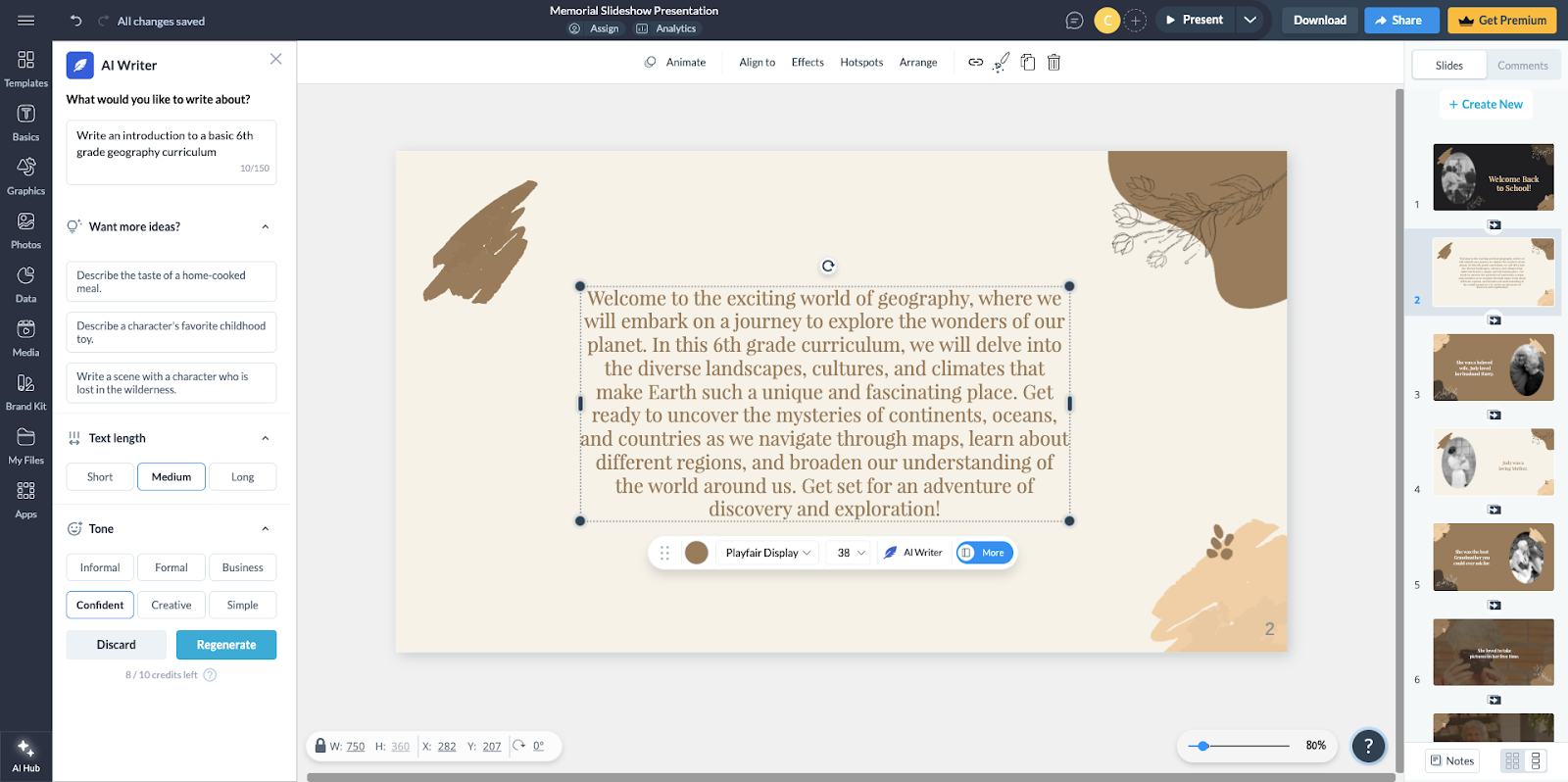Choose the Business tone

pos(242,567)
